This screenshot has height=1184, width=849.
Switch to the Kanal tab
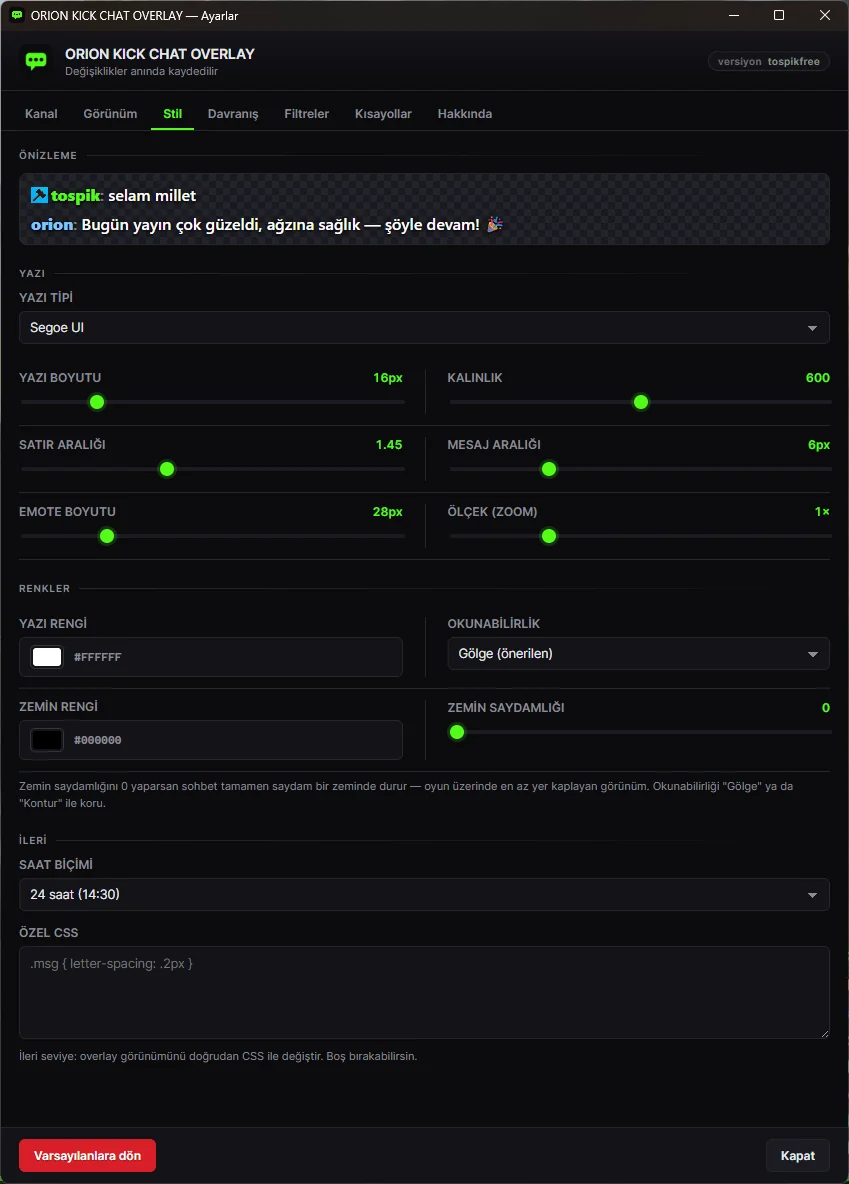pyautogui.click(x=41, y=113)
